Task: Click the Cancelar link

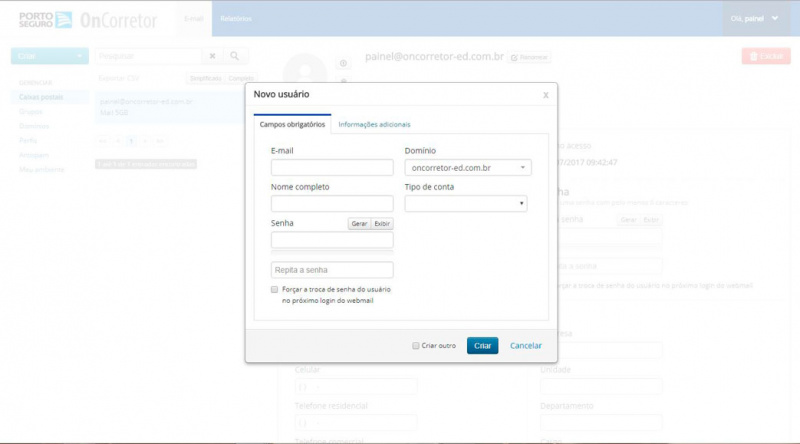Action: pyautogui.click(x=526, y=346)
